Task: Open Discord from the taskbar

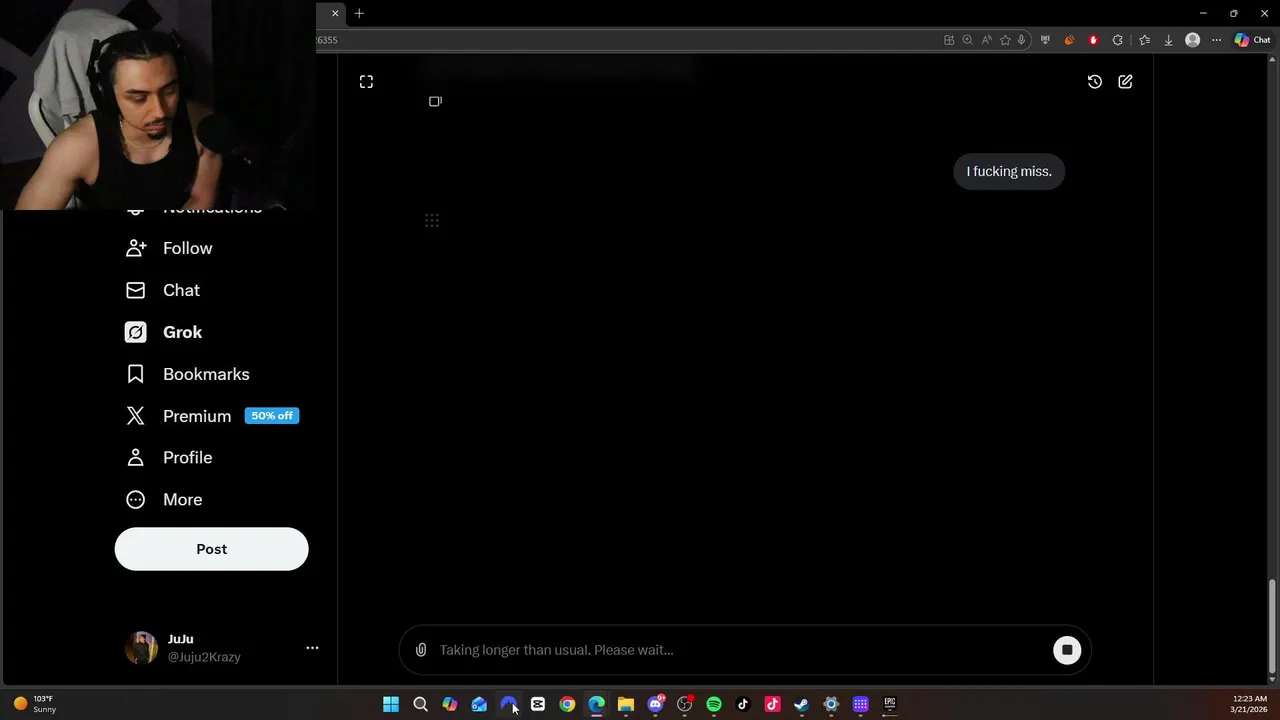Action: [x=656, y=704]
